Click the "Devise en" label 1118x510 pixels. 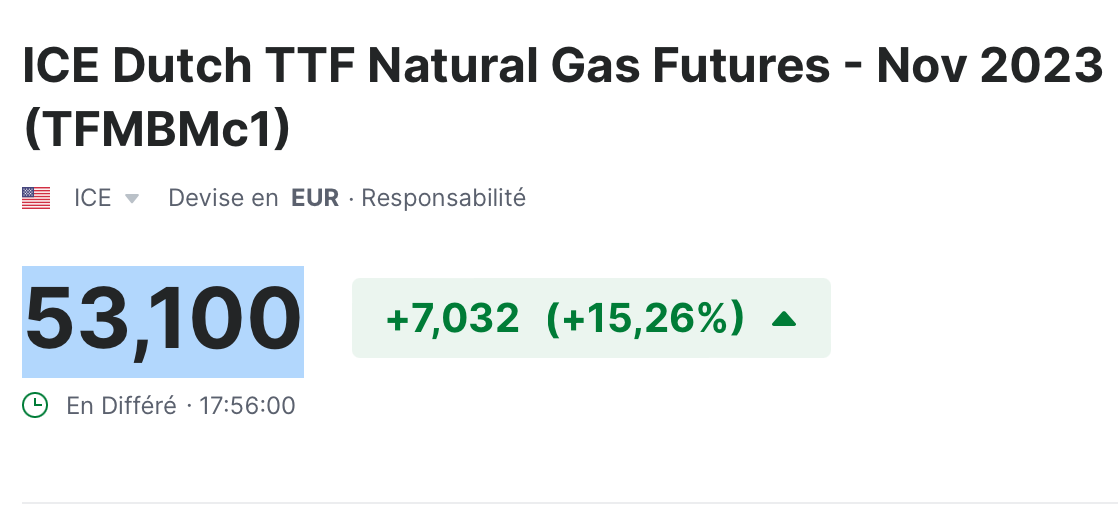223,198
